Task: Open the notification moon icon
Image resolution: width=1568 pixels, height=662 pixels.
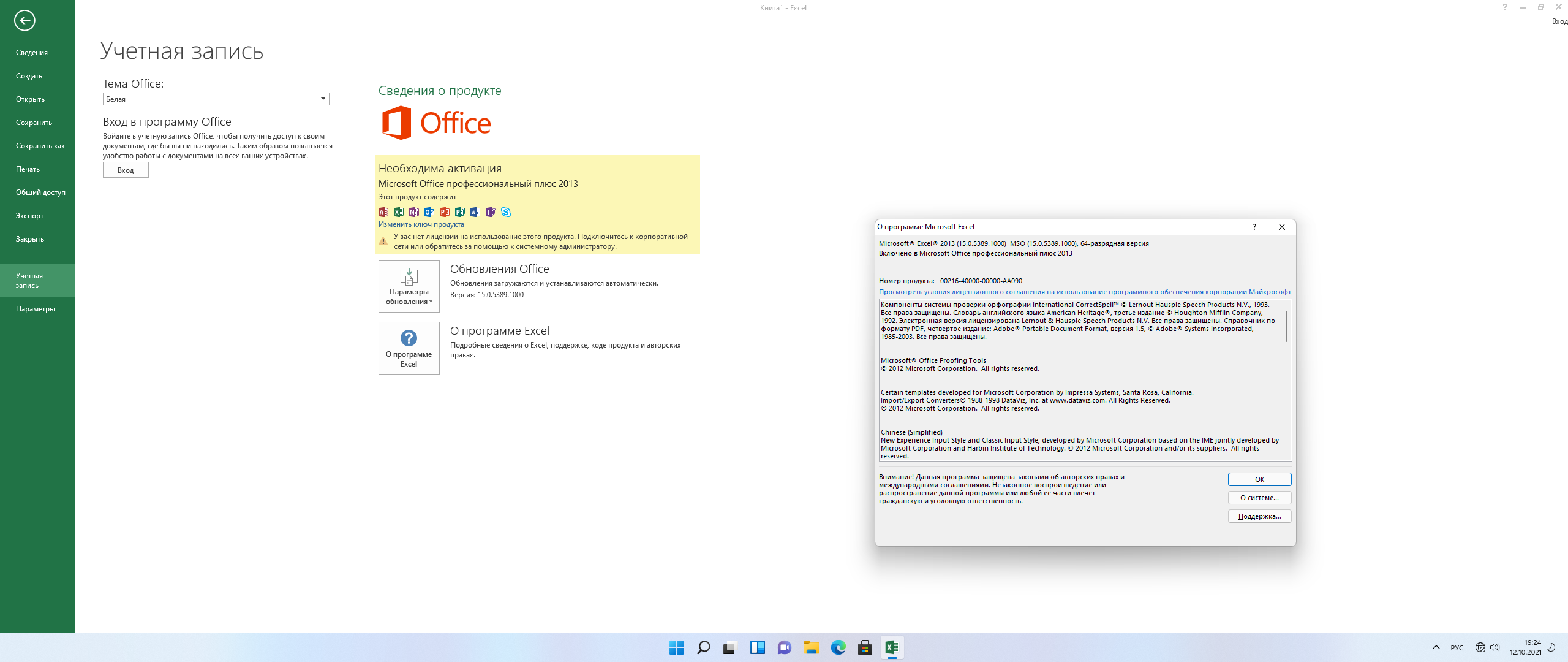Action: pos(1551,647)
